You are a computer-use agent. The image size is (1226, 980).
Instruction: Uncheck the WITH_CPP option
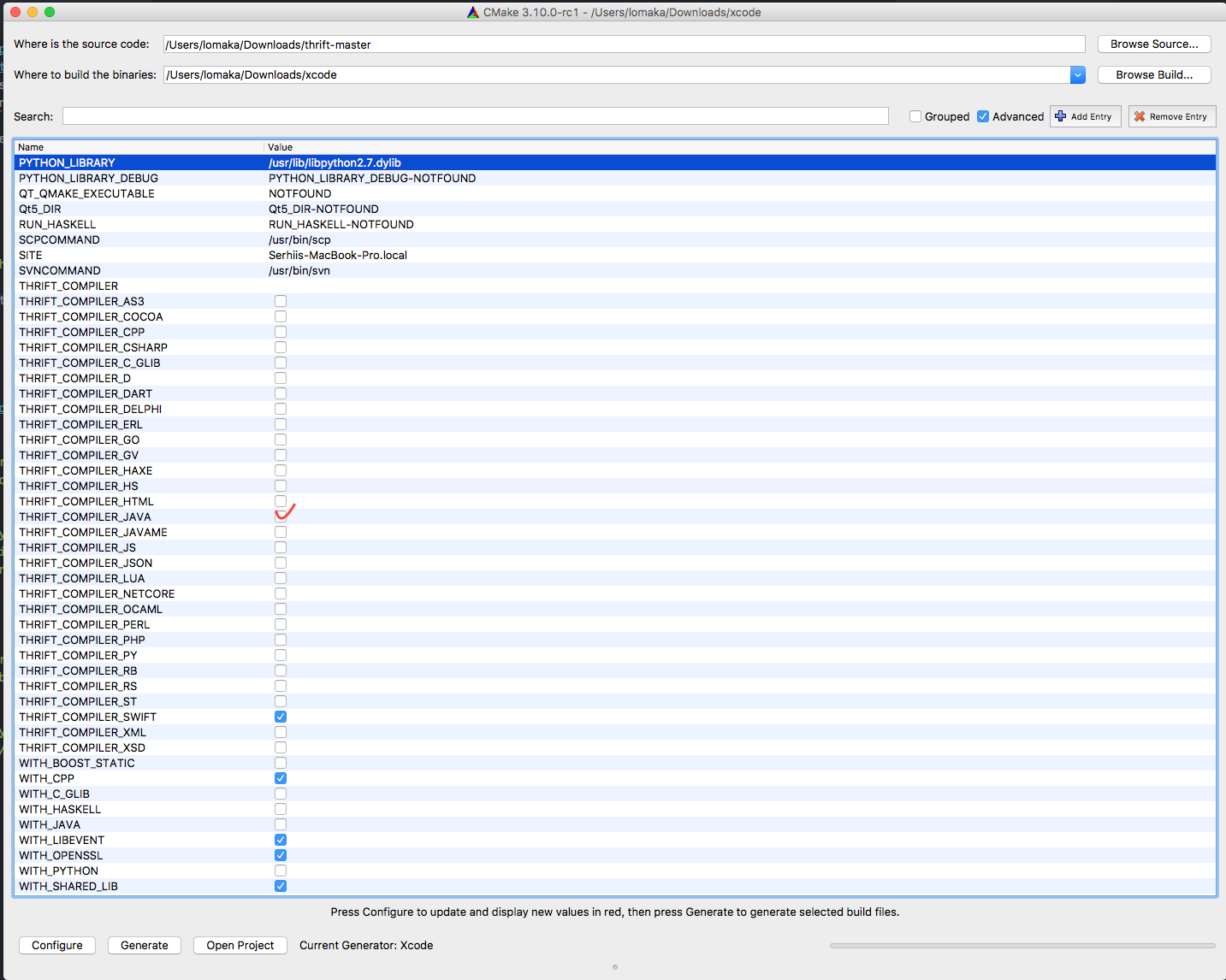pyautogui.click(x=281, y=778)
